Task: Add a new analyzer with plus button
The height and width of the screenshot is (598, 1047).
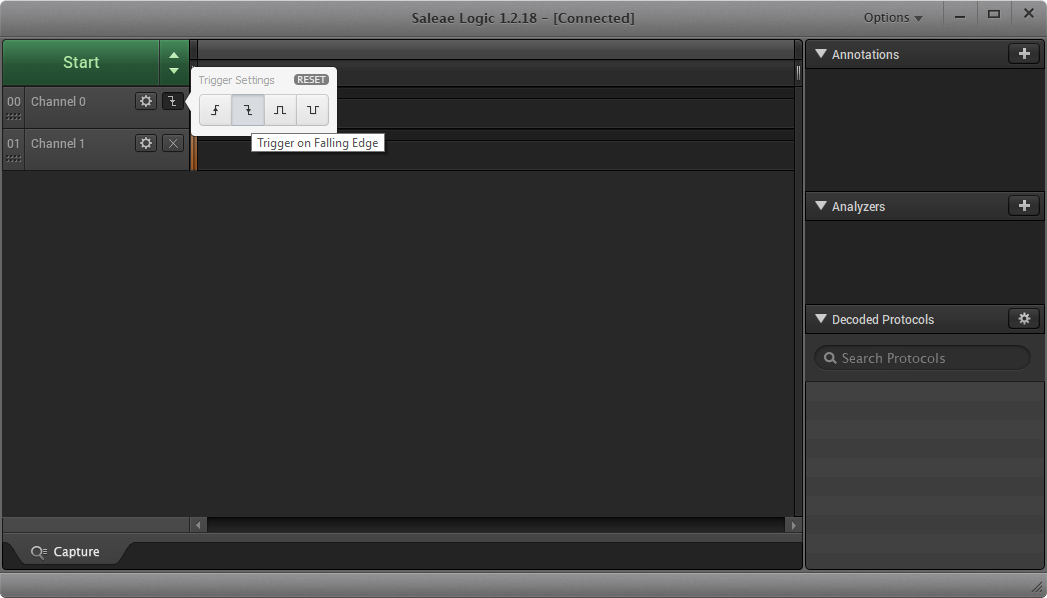Action: pos(1023,206)
